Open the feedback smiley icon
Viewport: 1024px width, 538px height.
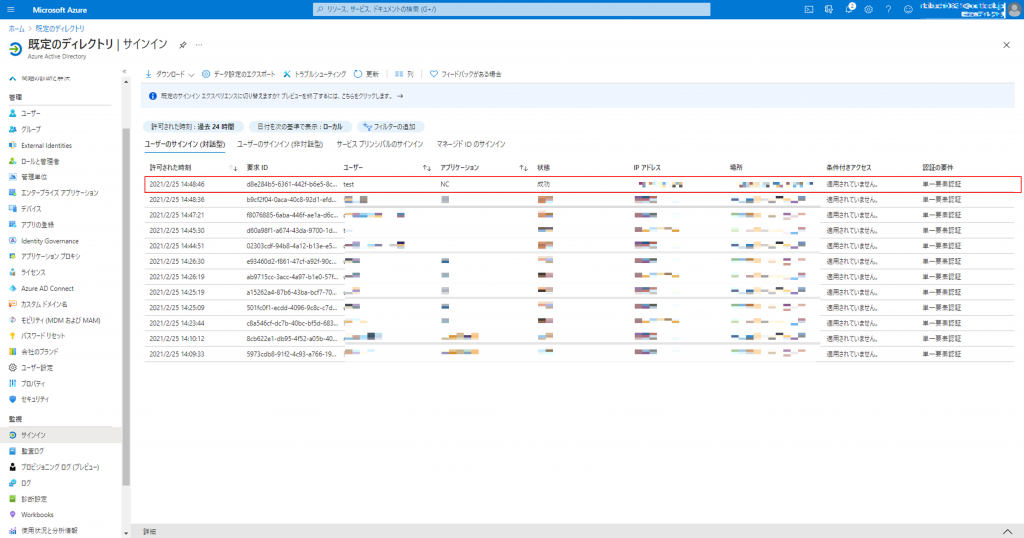(x=908, y=10)
